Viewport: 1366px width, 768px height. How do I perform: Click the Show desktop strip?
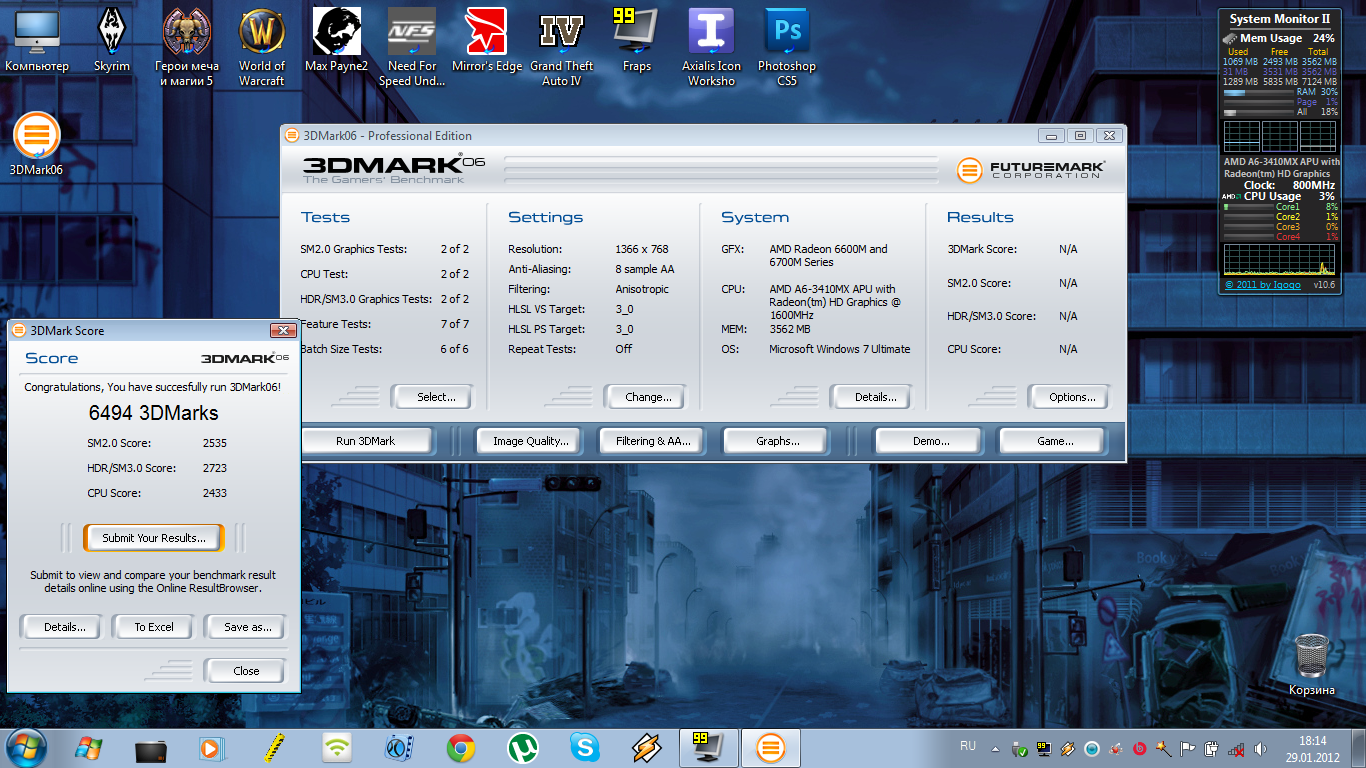1359,748
